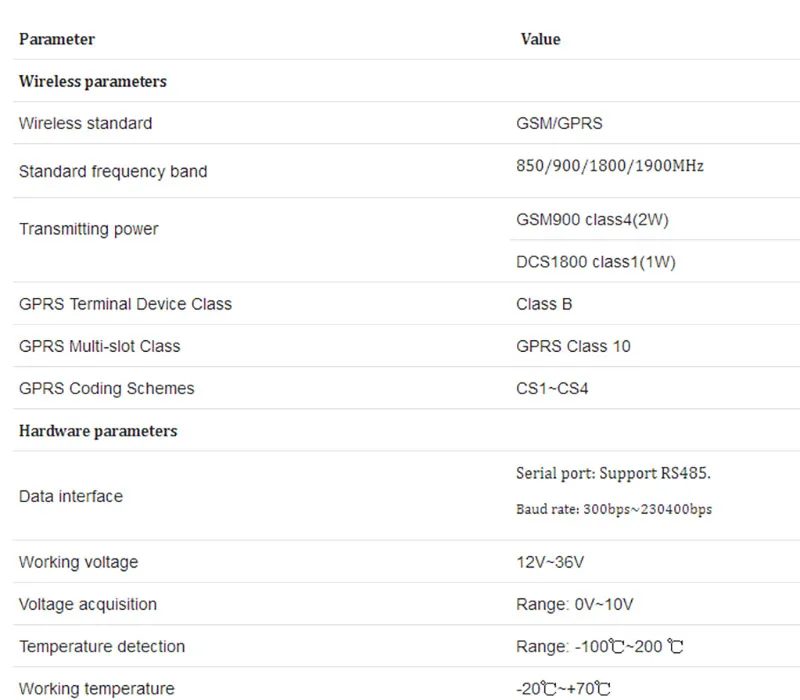Image resolution: width=800 pixels, height=700 pixels.
Task: Click the DCS1800 class1(1W) value
Action: [596, 262]
